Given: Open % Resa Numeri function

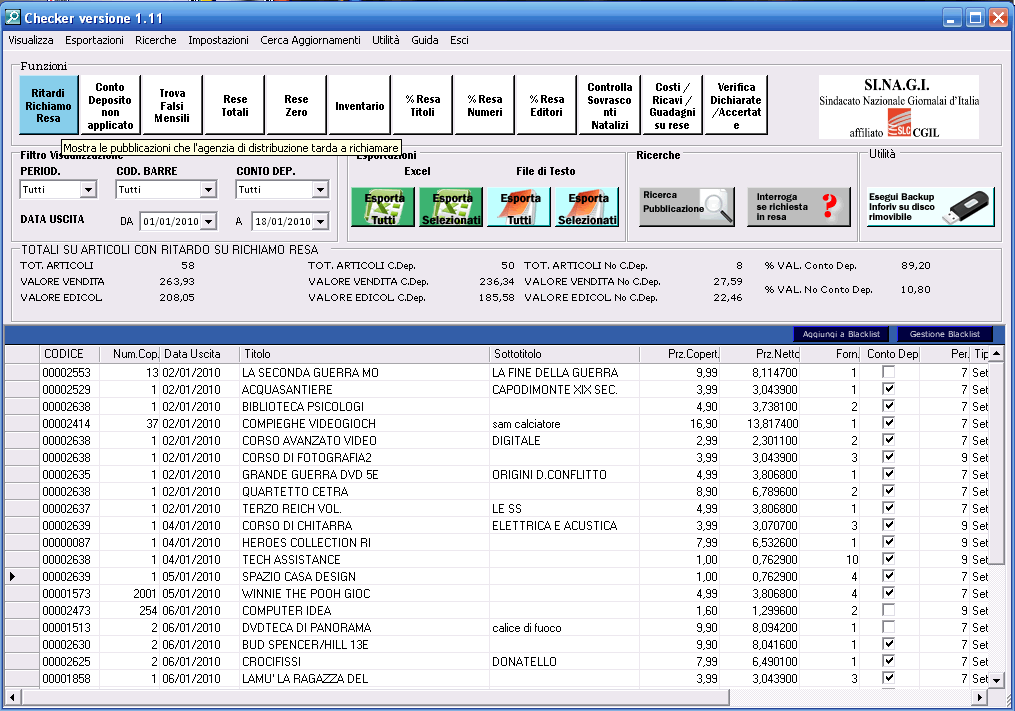Looking at the screenshot, I should (485, 105).
